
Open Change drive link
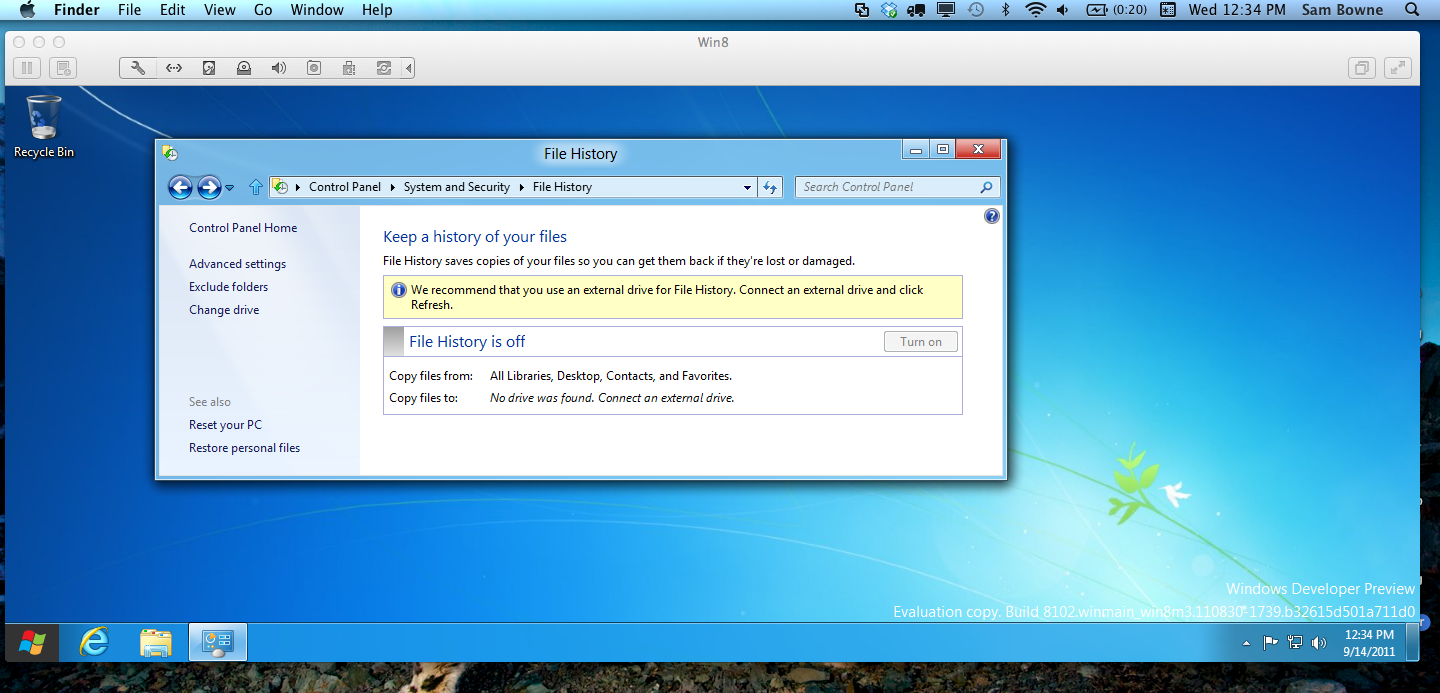[224, 310]
